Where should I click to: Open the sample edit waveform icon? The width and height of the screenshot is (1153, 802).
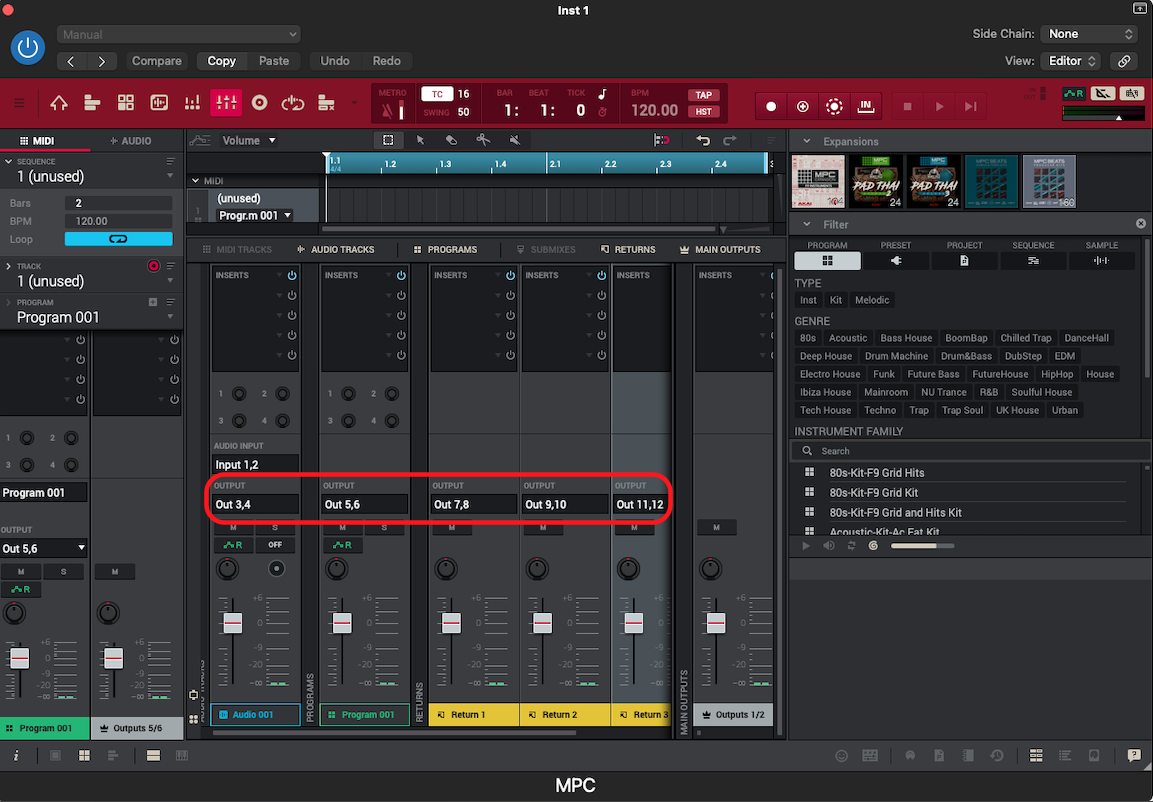coord(159,104)
